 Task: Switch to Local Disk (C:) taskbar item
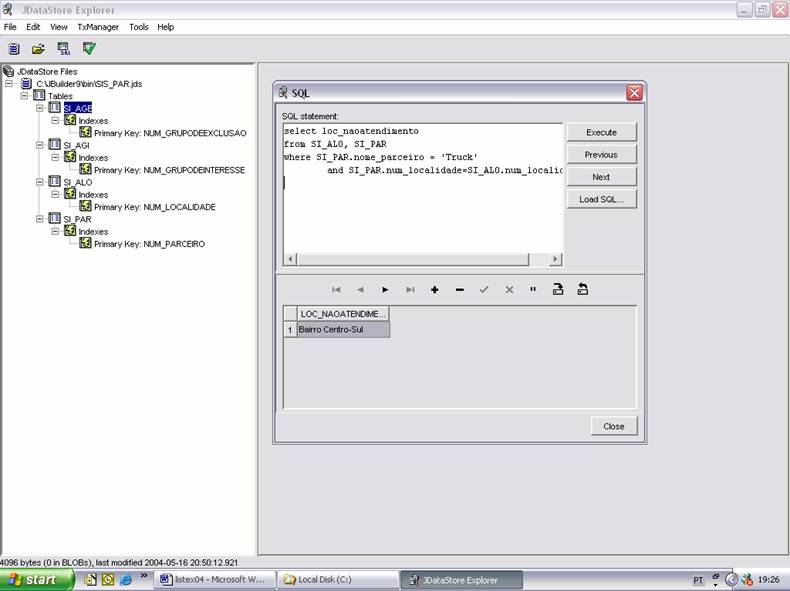point(339,580)
